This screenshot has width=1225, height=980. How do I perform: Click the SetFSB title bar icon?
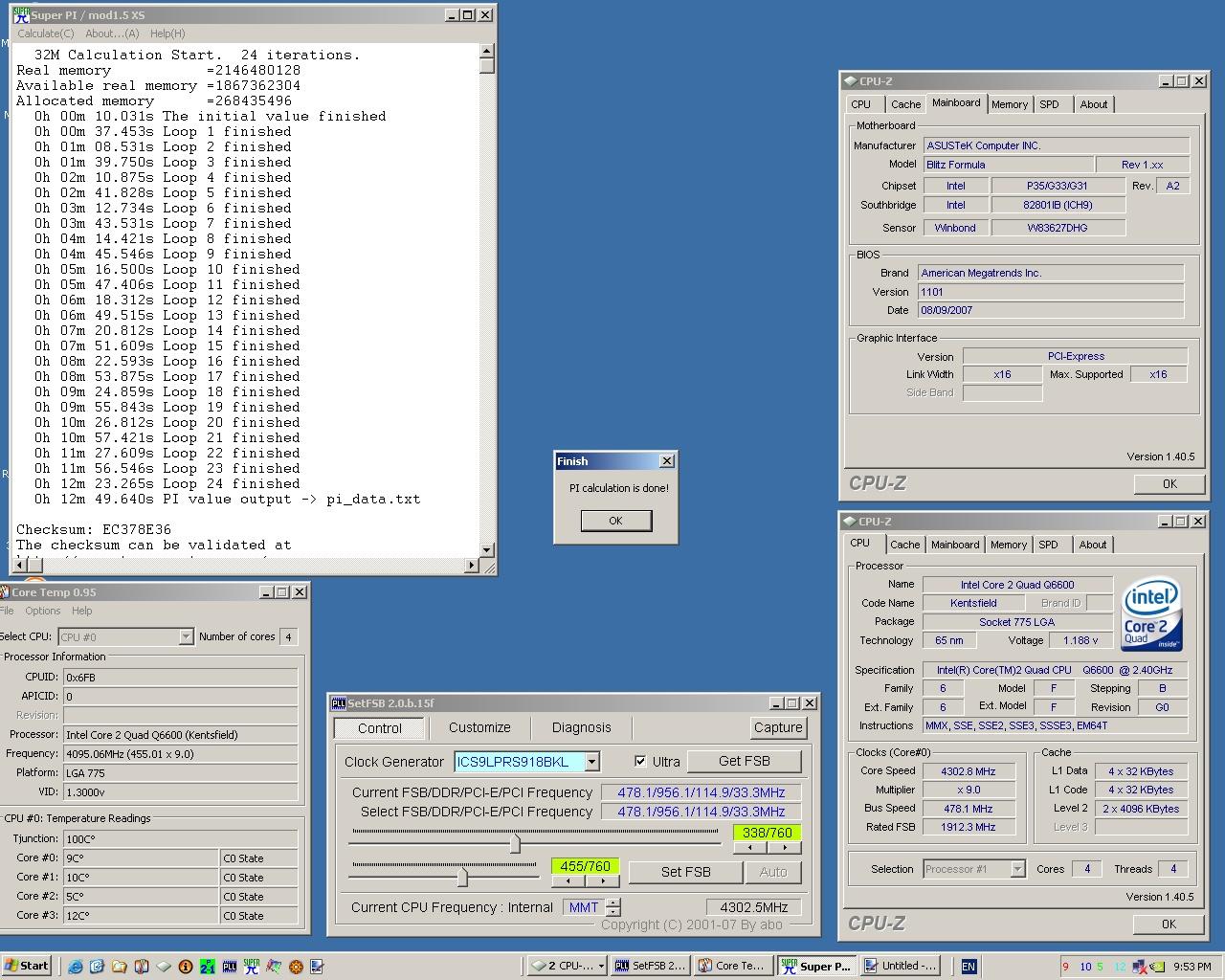click(x=338, y=703)
